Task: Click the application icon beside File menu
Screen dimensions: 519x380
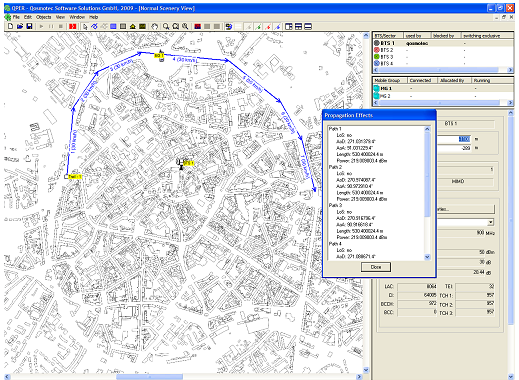Action: [7, 17]
